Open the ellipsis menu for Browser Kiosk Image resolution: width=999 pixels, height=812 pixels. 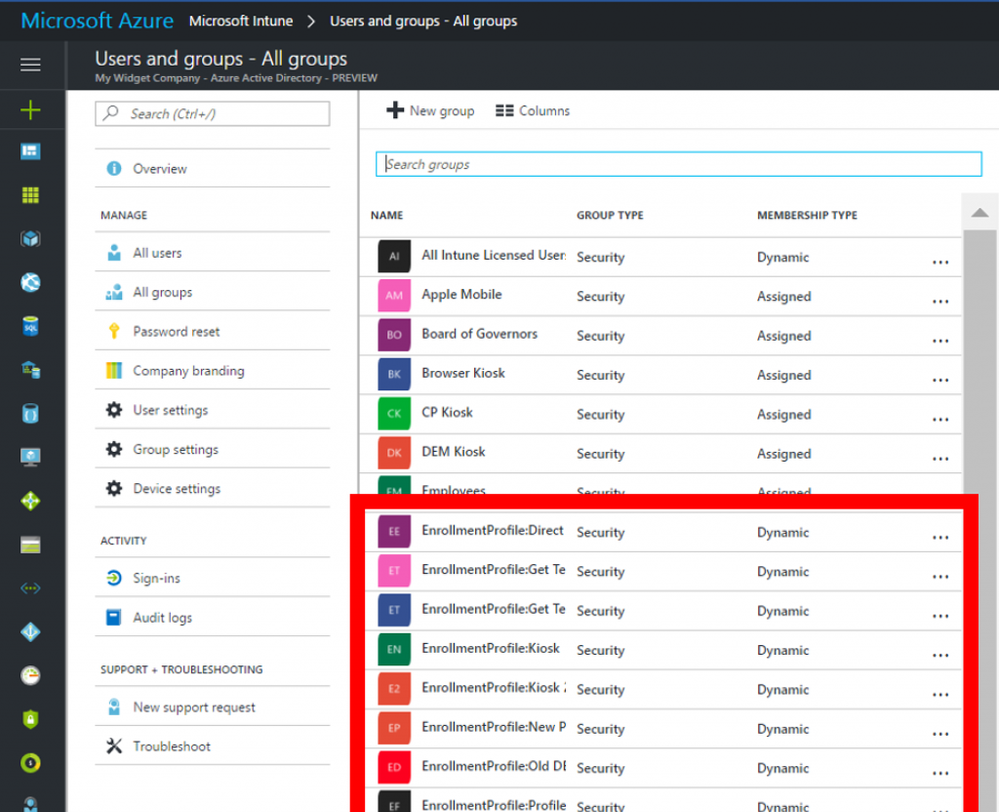tap(940, 380)
